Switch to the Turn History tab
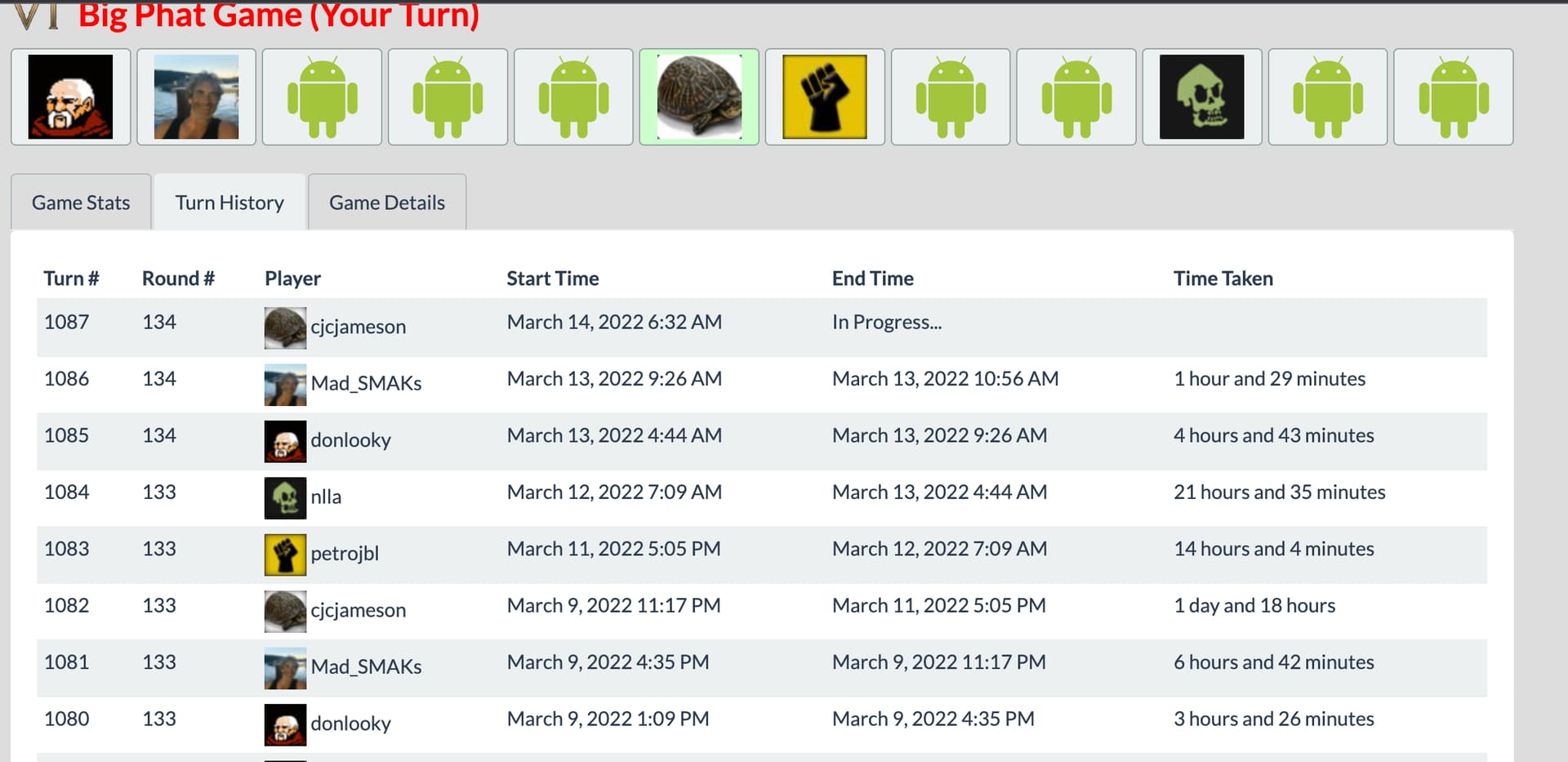 229,203
